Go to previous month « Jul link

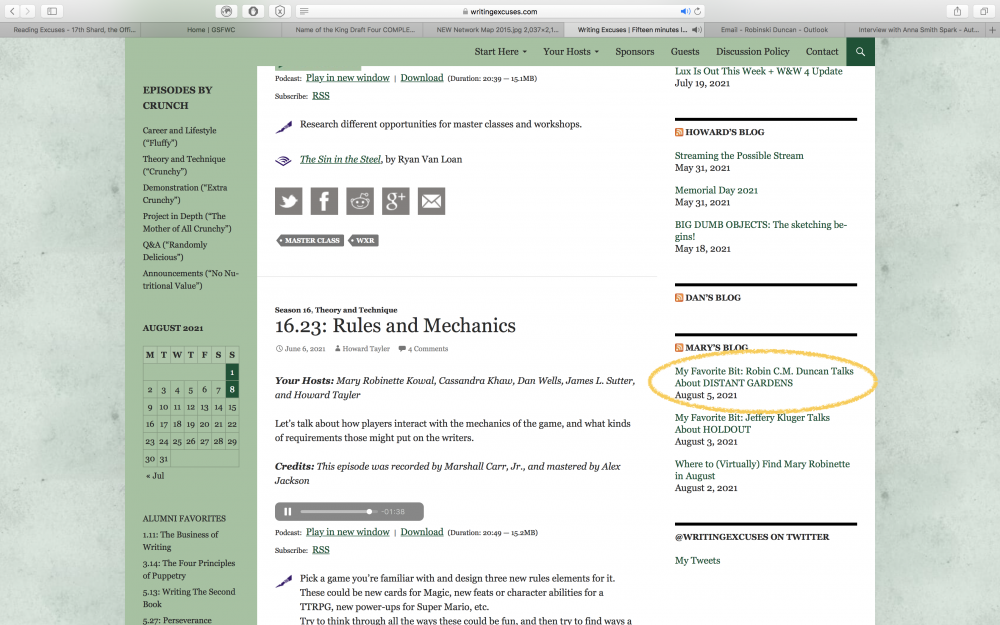[155, 476]
